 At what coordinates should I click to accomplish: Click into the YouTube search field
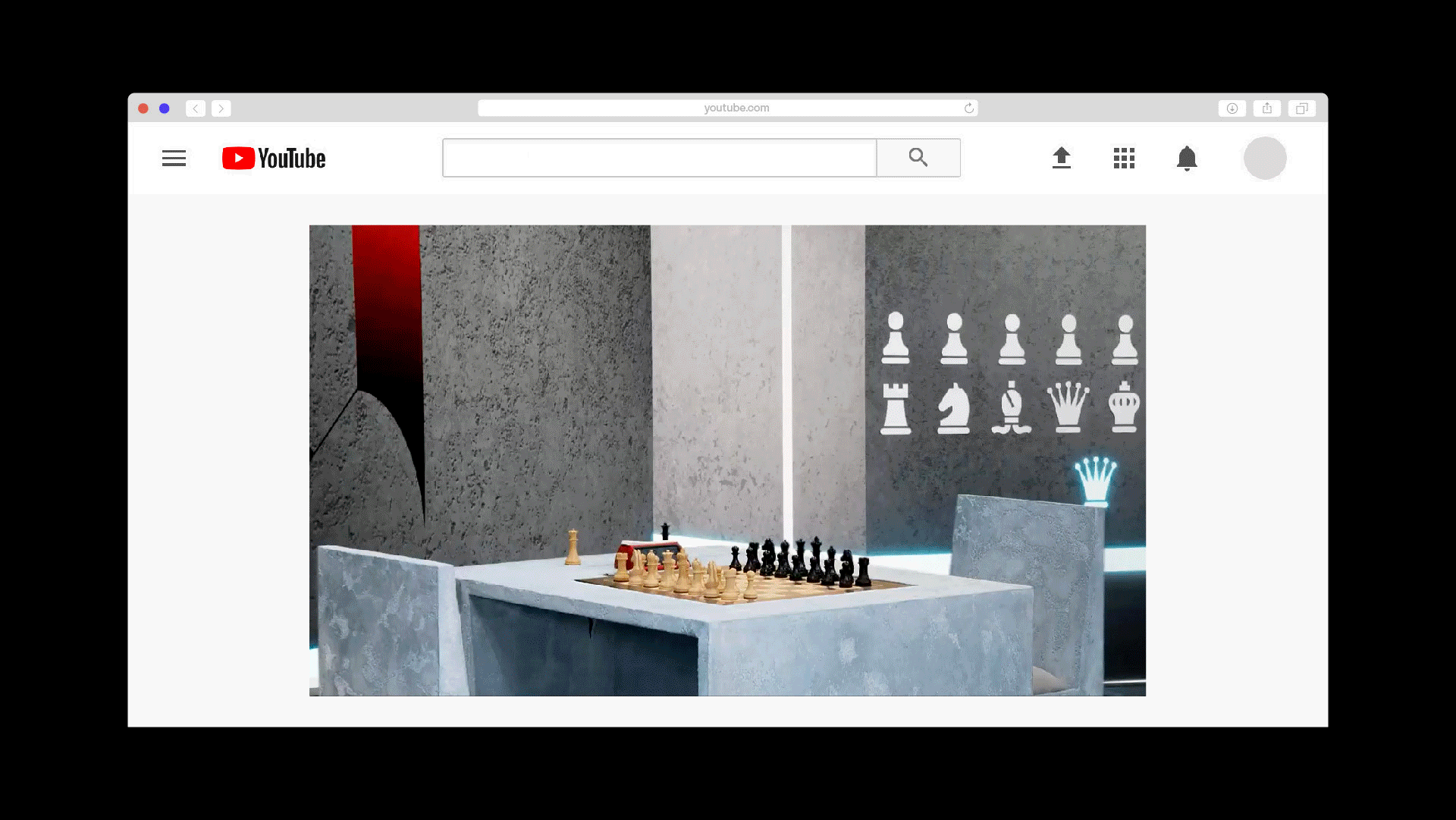pos(659,158)
